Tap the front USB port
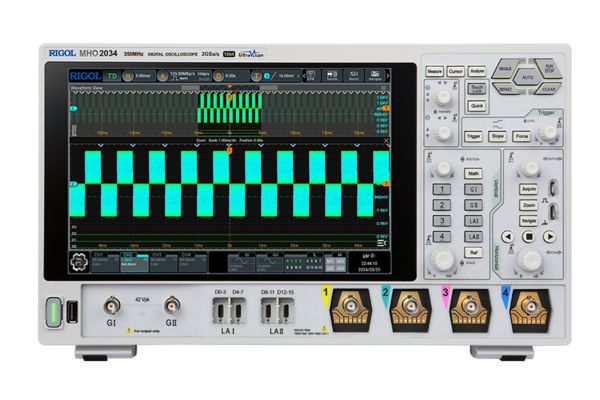Image resolution: width=600 pixels, height=400 pixels. coord(72,312)
